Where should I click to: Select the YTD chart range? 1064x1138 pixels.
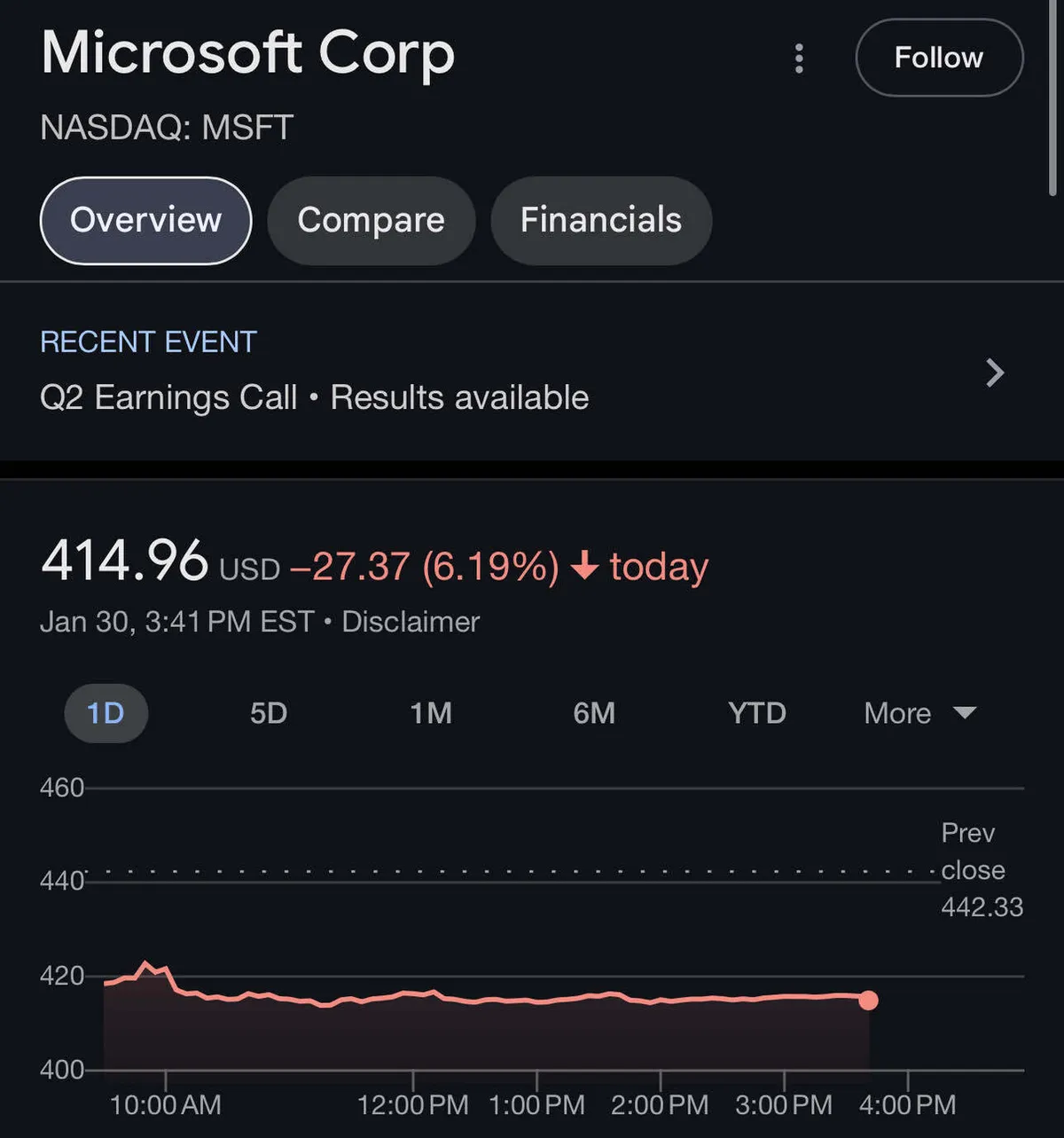point(757,713)
